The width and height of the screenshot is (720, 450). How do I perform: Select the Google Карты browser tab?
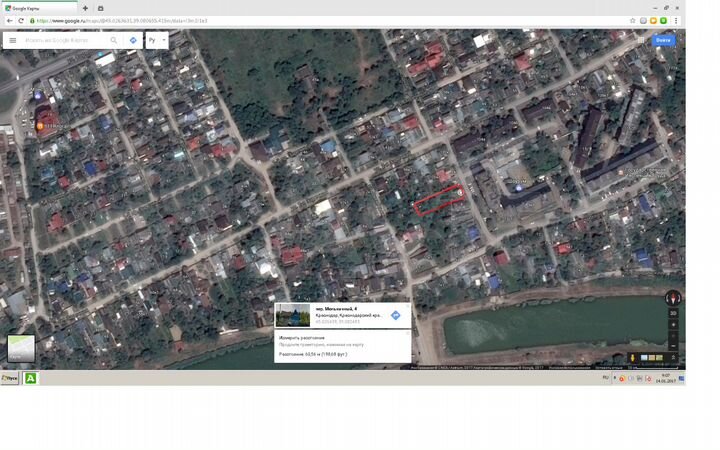[x=40, y=7]
